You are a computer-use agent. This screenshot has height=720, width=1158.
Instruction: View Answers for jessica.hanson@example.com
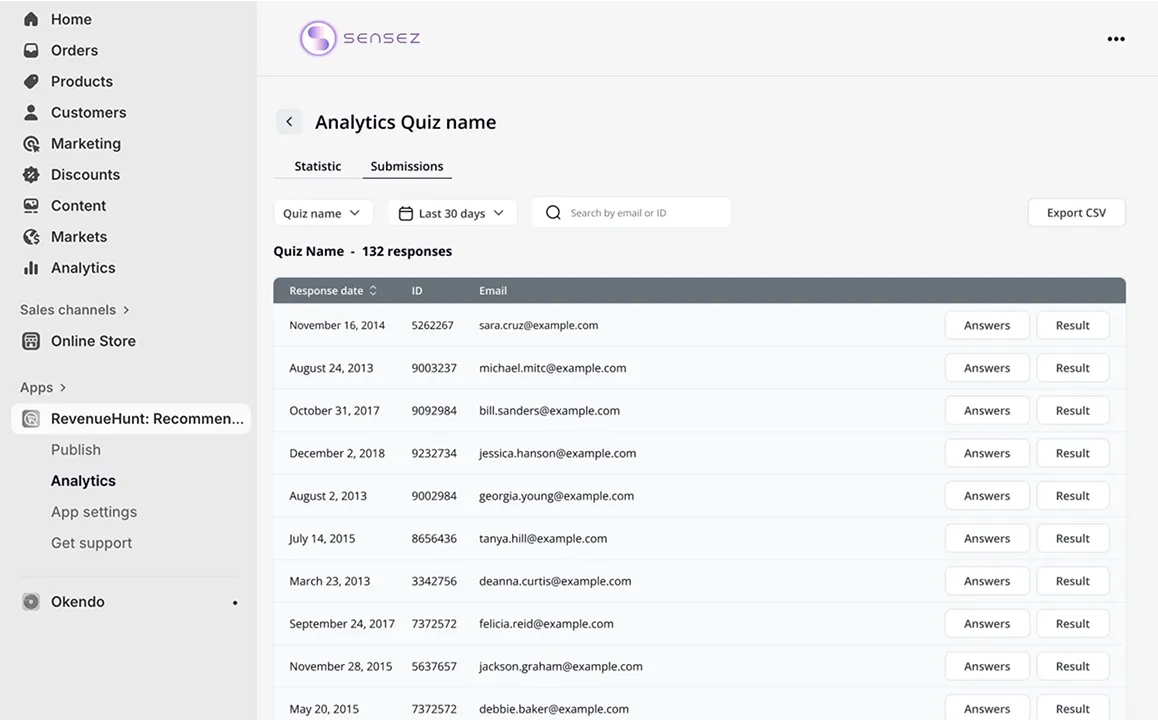coord(987,453)
